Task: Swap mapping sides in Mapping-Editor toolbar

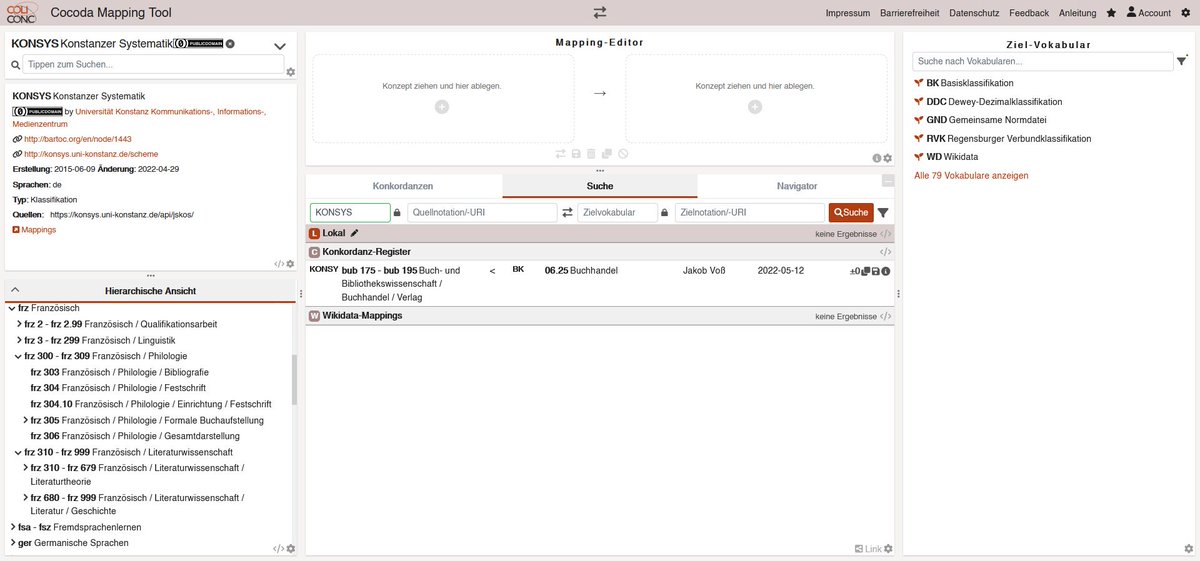Action: [561, 154]
